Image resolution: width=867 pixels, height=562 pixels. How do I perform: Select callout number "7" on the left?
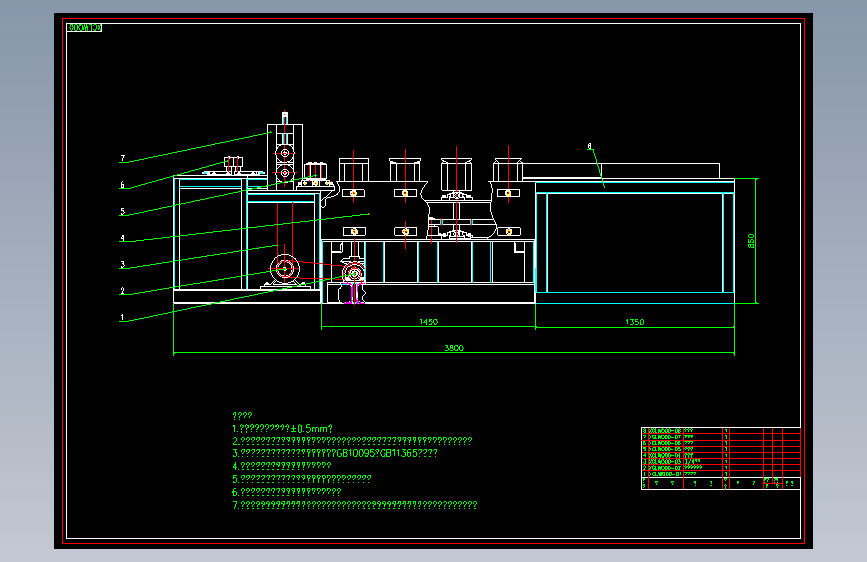pos(123,158)
